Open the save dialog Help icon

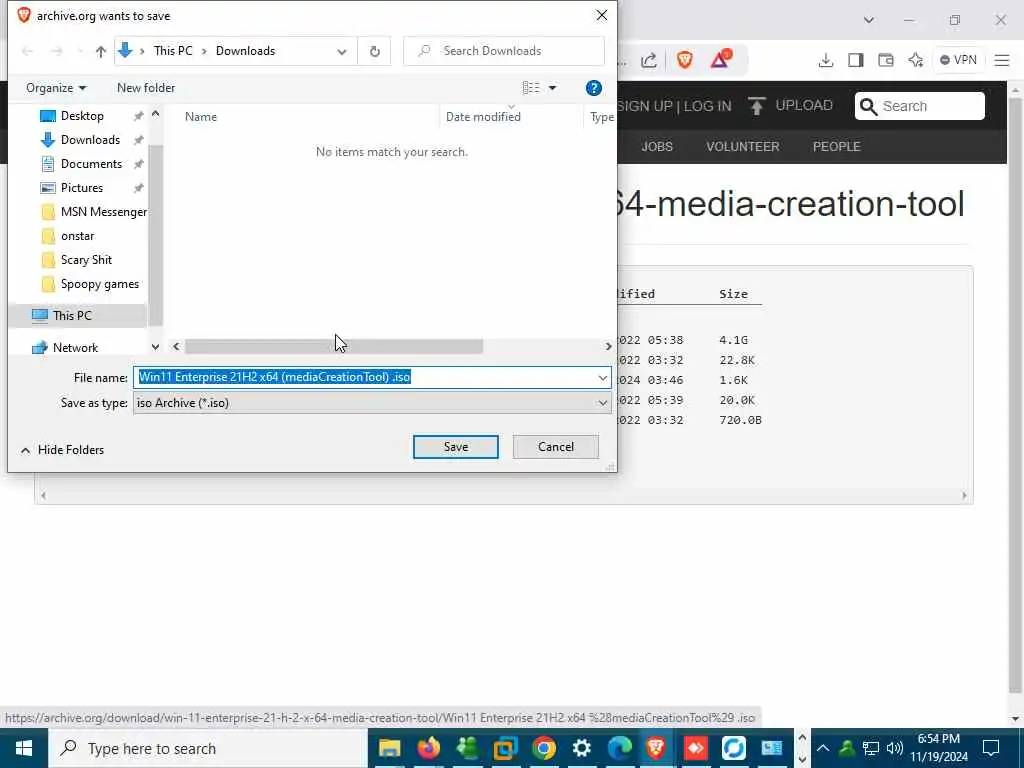point(594,88)
